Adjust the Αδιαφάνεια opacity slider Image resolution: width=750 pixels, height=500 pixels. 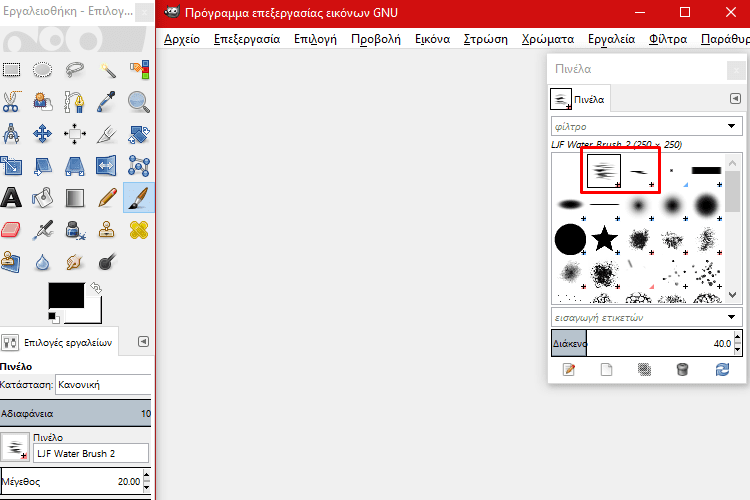point(76,413)
